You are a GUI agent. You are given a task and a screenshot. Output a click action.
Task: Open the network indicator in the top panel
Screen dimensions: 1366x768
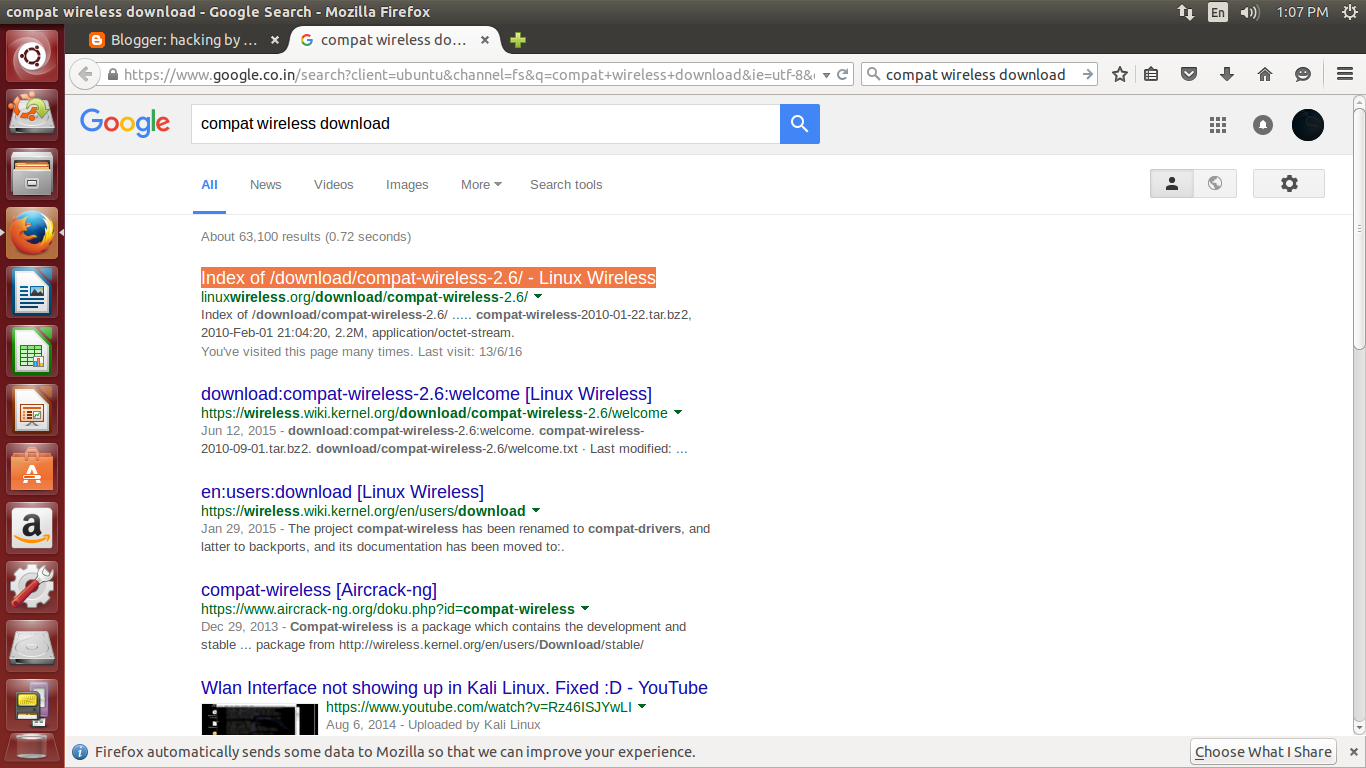coord(1186,12)
